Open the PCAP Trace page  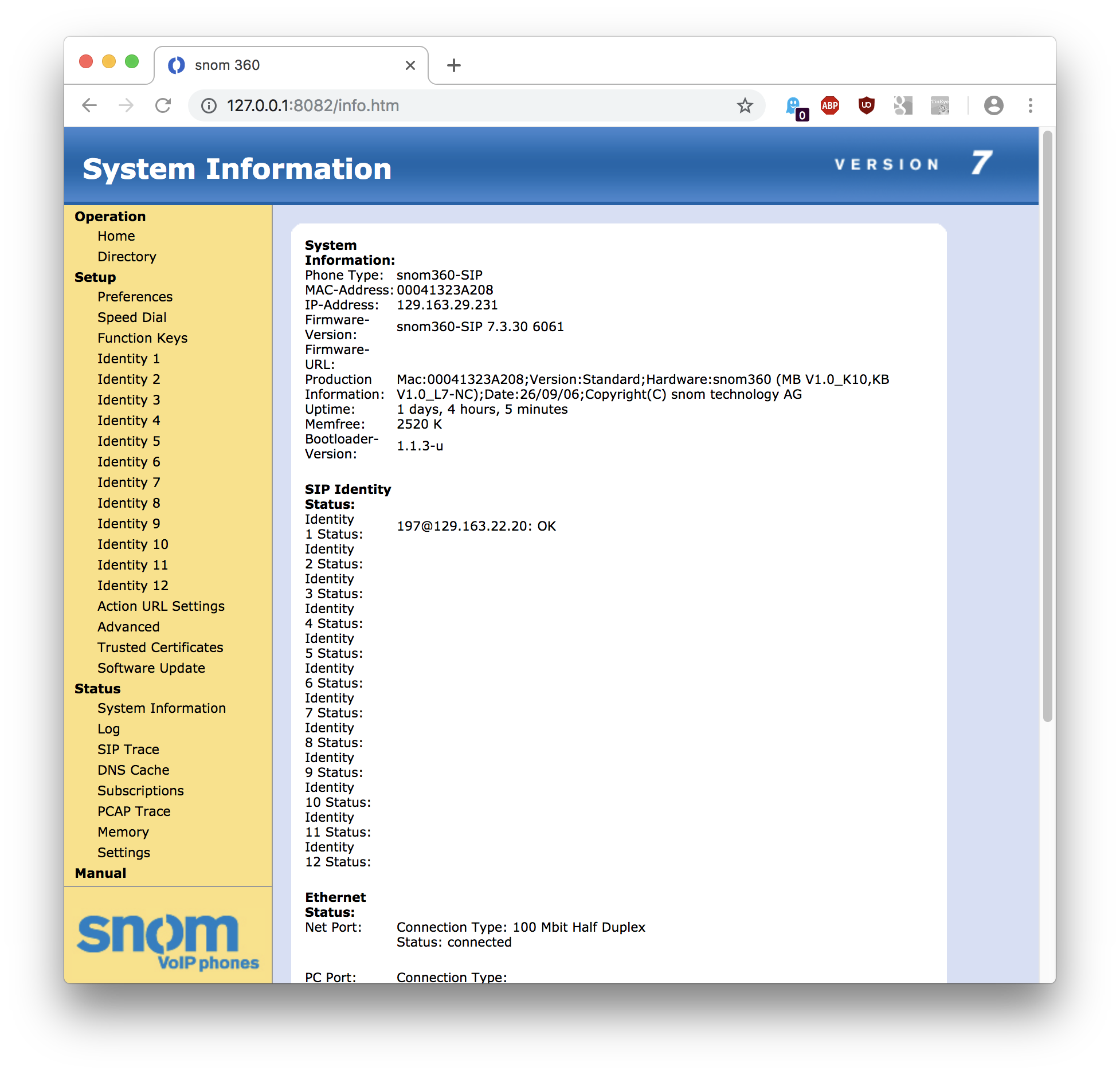tap(134, 811)
